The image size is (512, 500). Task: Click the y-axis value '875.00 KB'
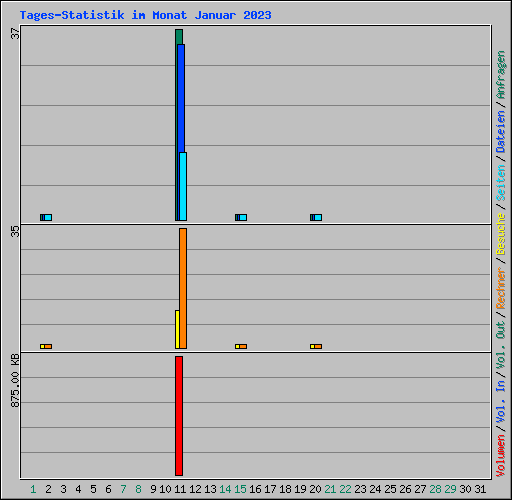click(15, 381)
